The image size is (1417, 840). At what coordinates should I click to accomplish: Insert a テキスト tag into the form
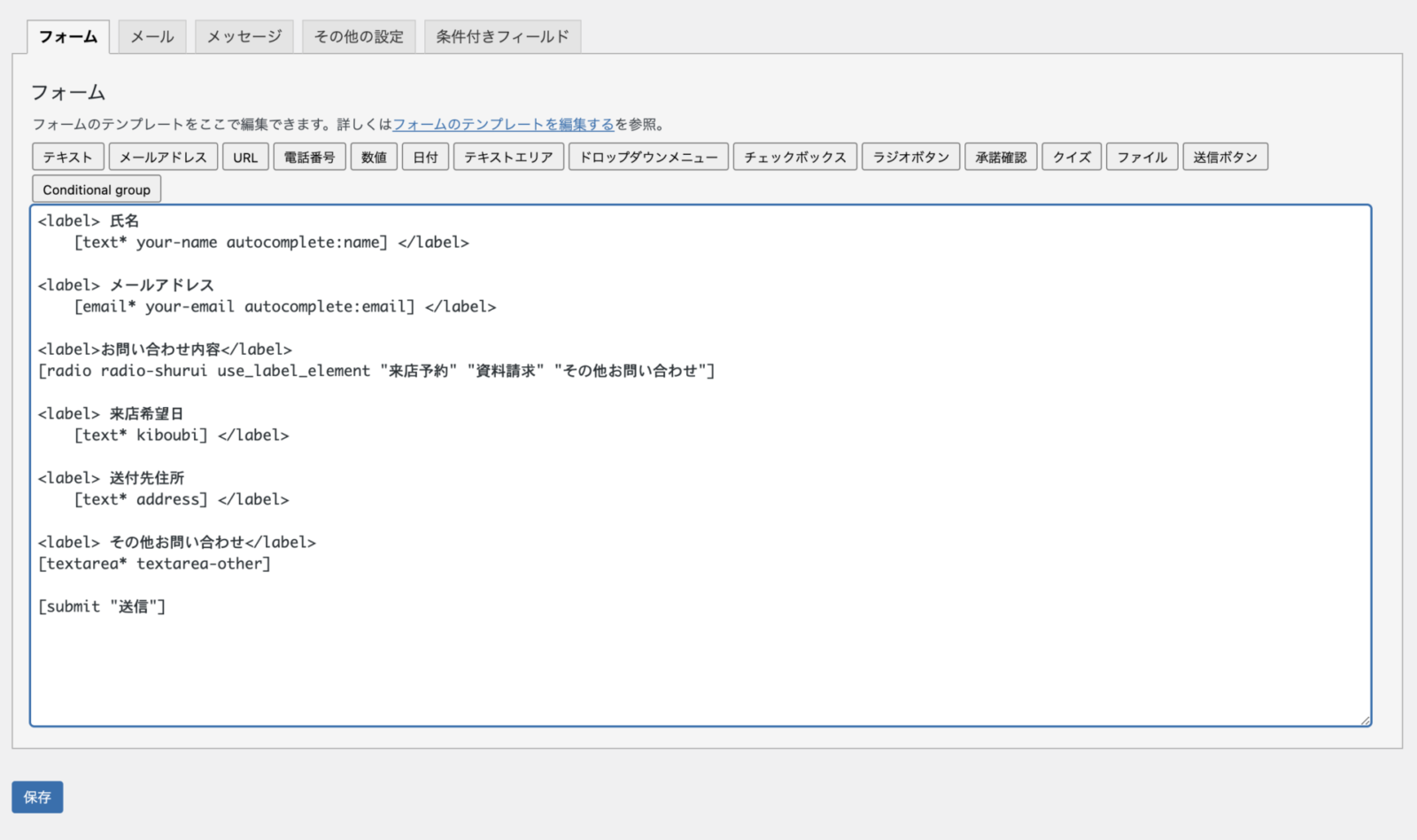[x=67, y=157]
